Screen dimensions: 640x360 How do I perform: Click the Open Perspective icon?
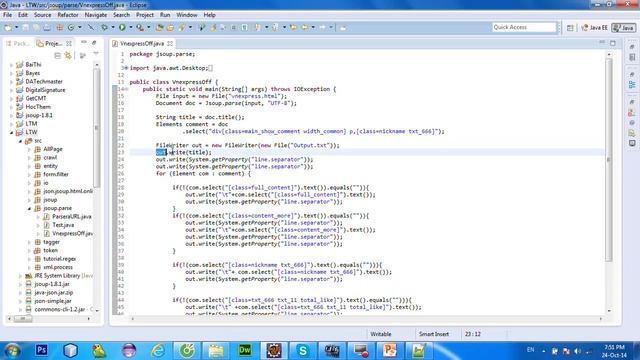click(570, 28)
